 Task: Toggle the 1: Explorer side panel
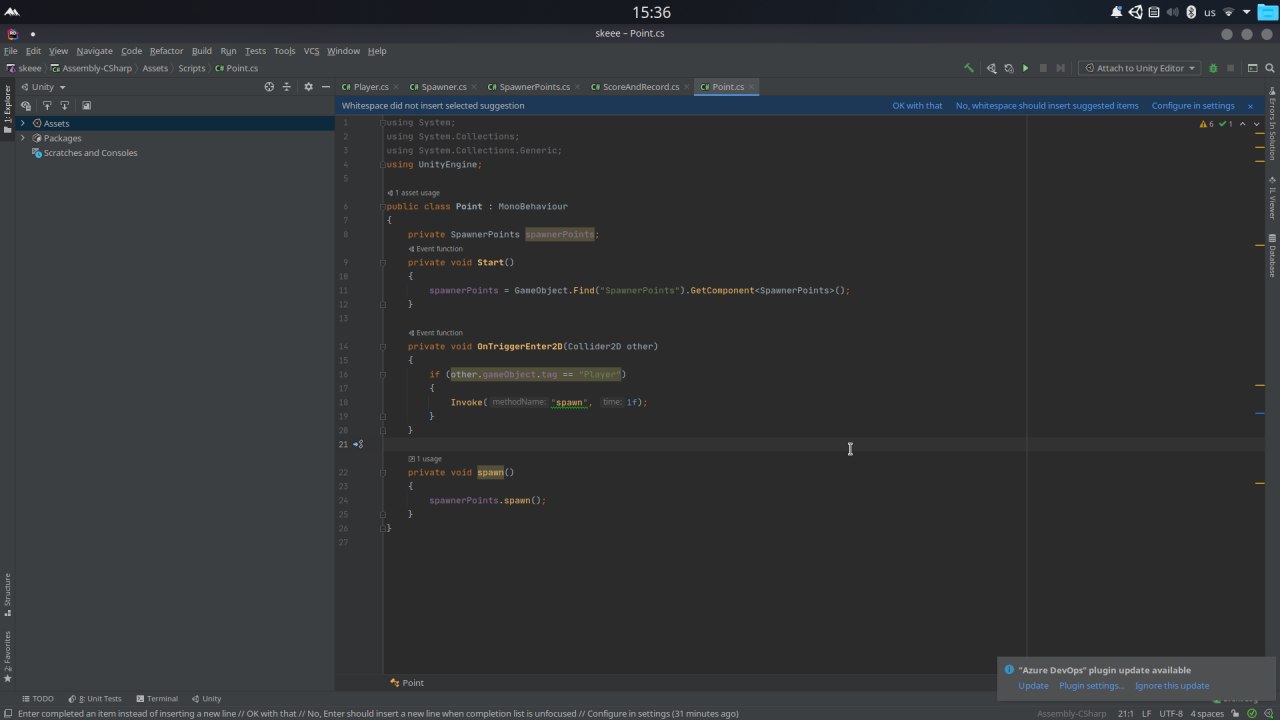coord(7,104)
